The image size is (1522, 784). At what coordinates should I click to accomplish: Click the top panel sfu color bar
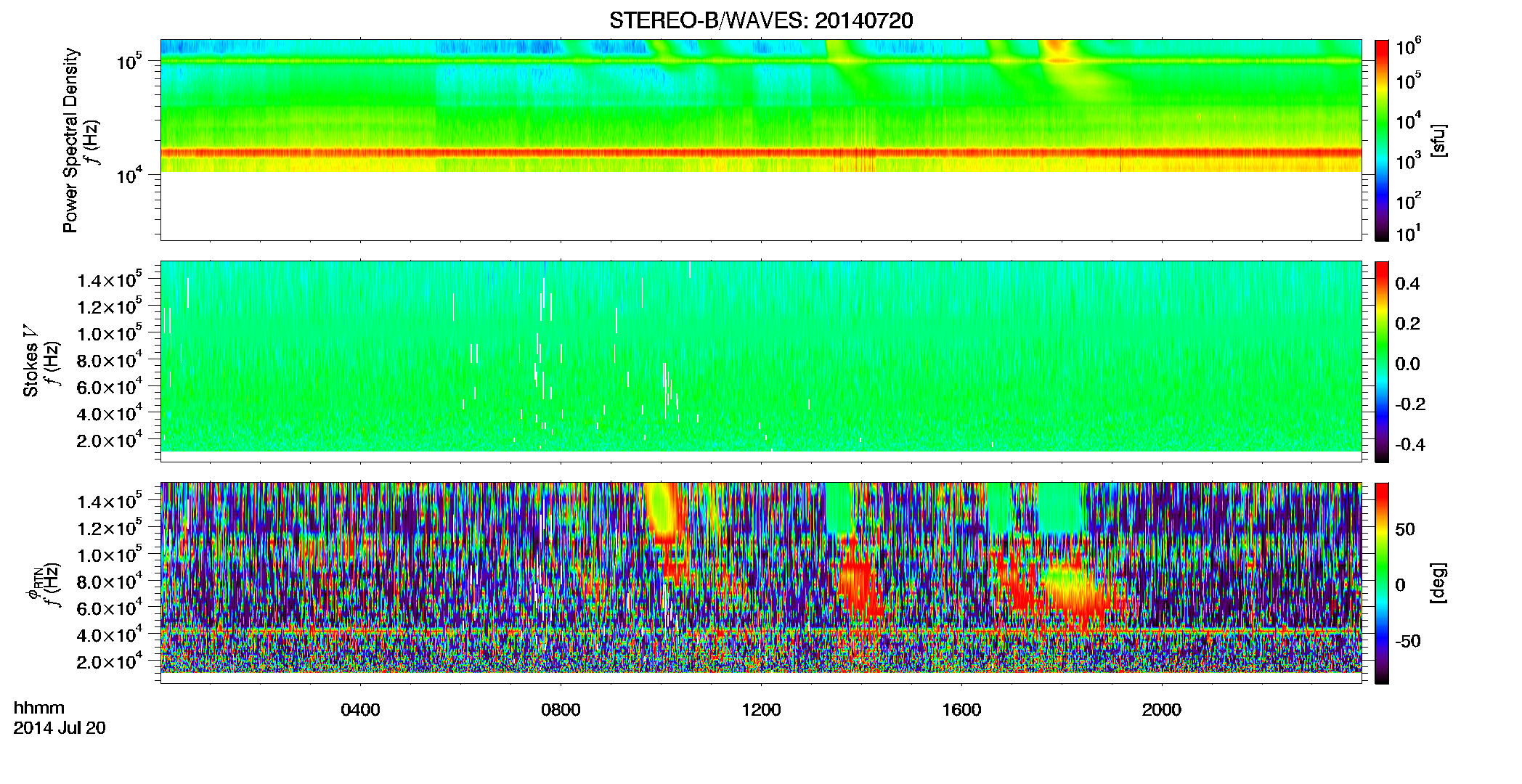[1382, 140]
